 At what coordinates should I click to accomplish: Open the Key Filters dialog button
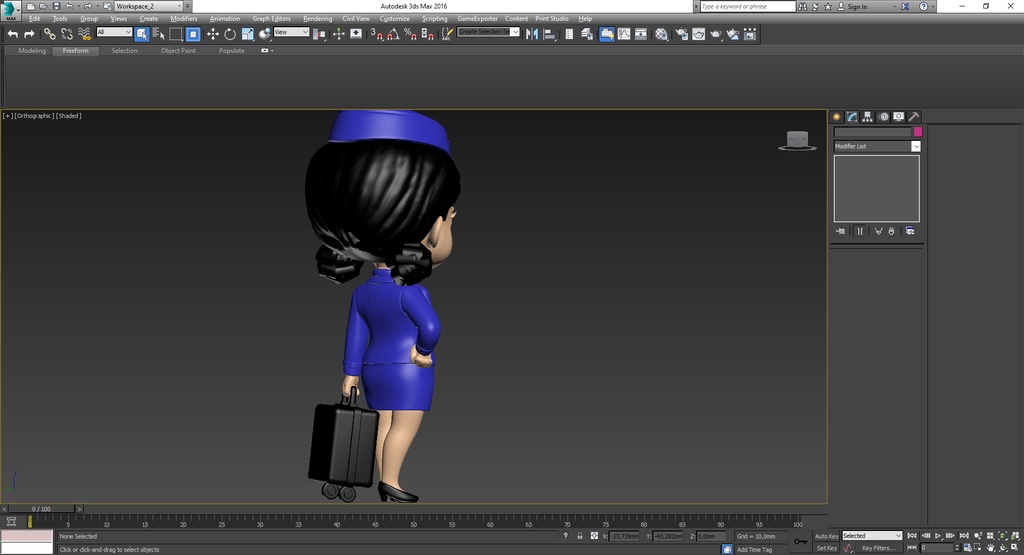[878, 548]
